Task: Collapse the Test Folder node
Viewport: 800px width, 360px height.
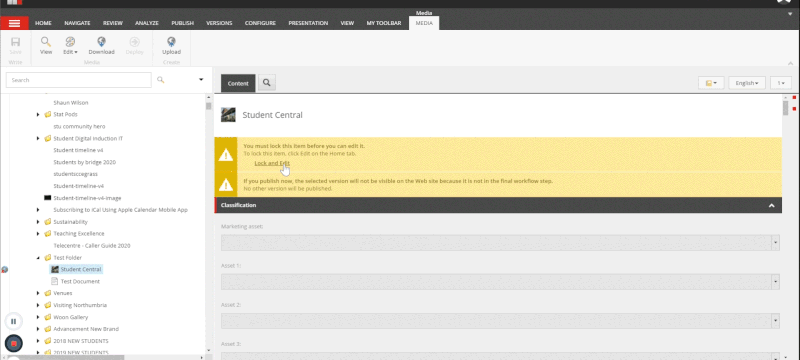Action: [38, 258]
